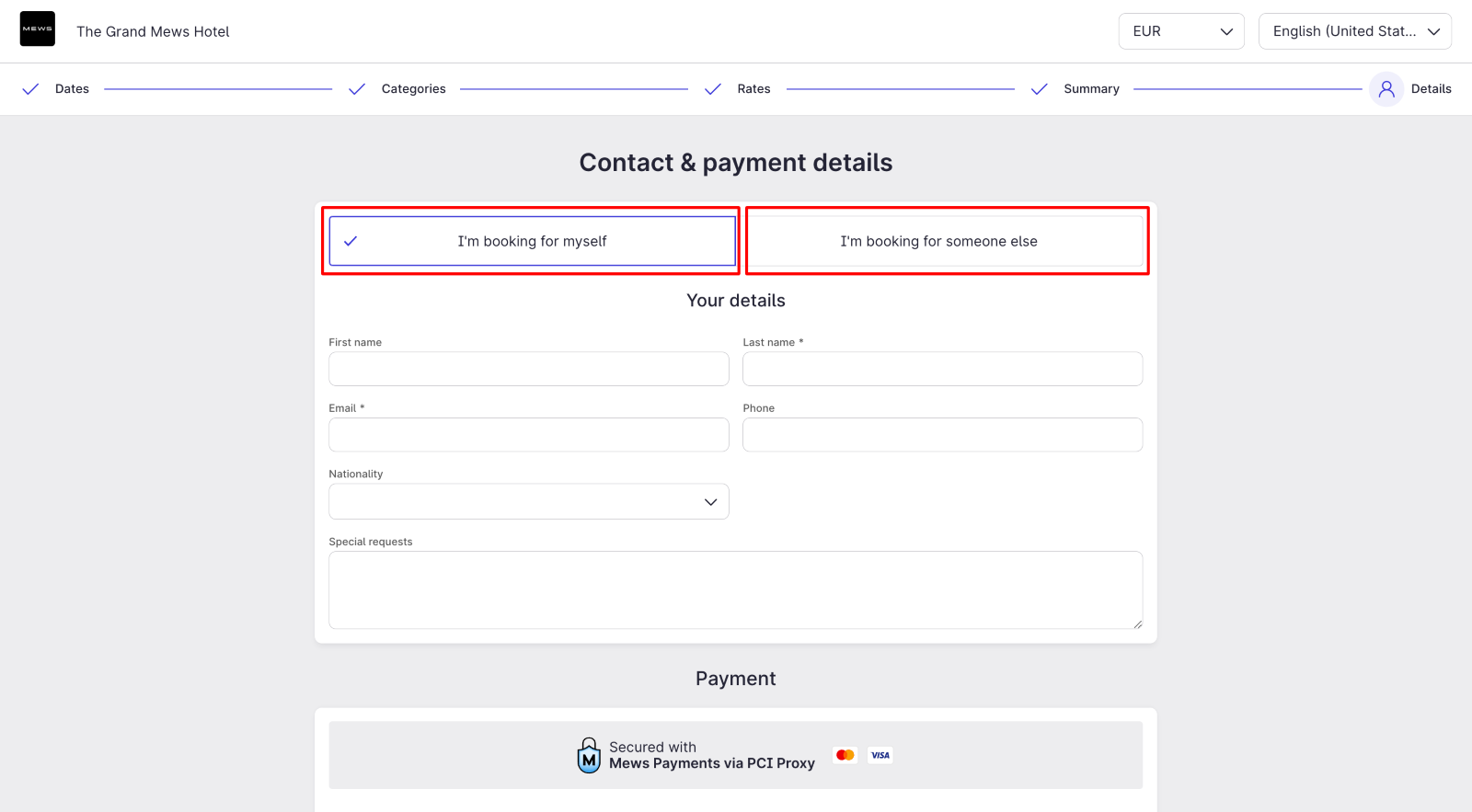Click the Visa card logo
This screenshot has height=812, width=1472.
[x=880, y=755]
